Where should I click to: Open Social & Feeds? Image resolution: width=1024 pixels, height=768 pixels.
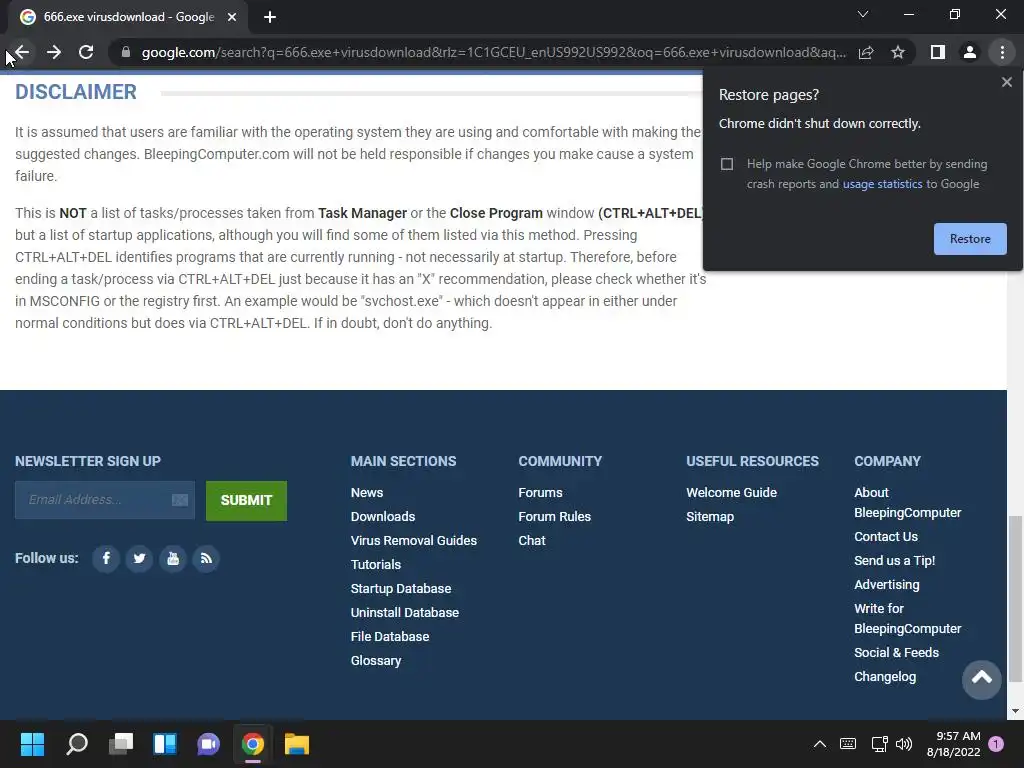coord(896,653)
